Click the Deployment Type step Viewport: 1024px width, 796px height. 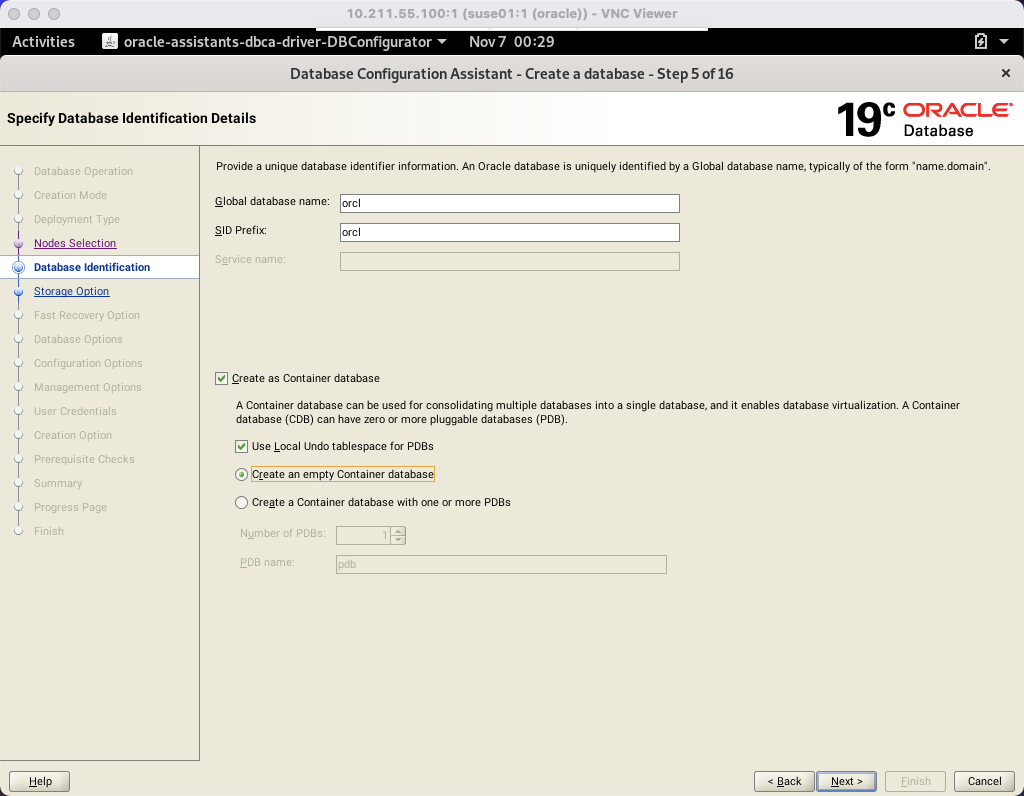76,219
